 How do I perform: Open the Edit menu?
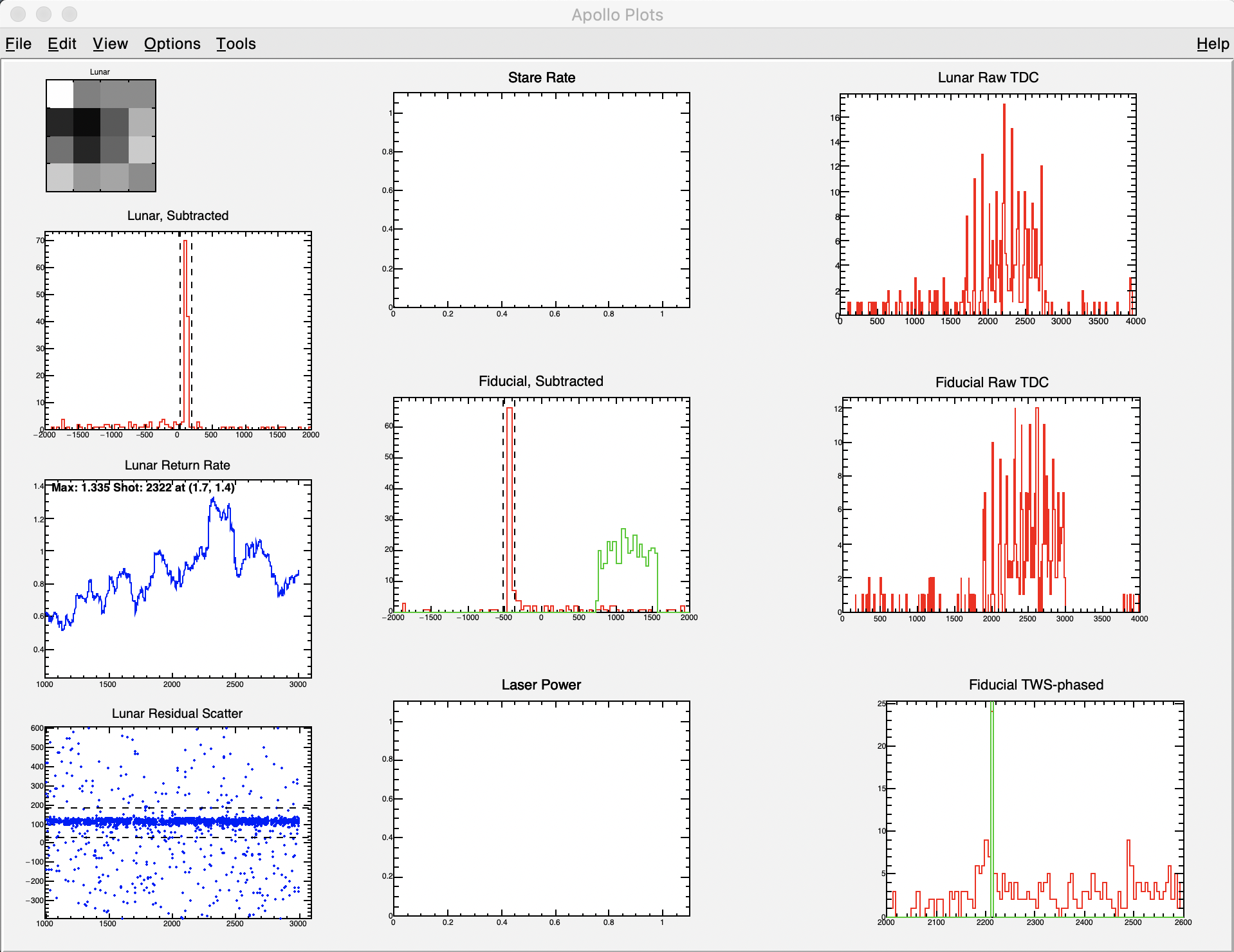[x=62, y=44]
